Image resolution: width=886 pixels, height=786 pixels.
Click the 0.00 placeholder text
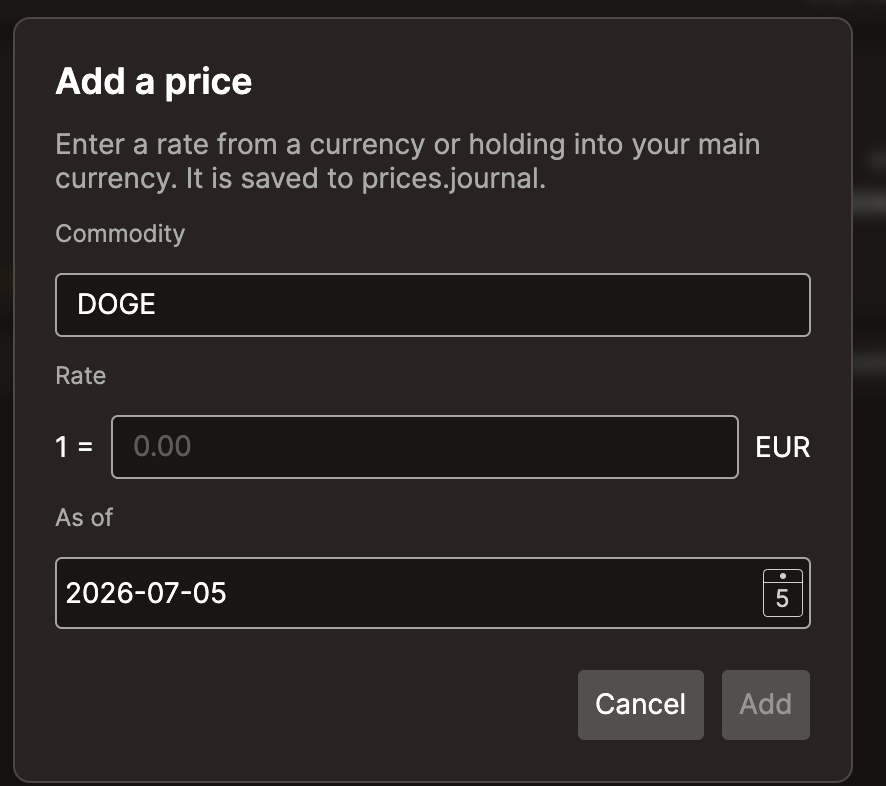click(162, 446)
